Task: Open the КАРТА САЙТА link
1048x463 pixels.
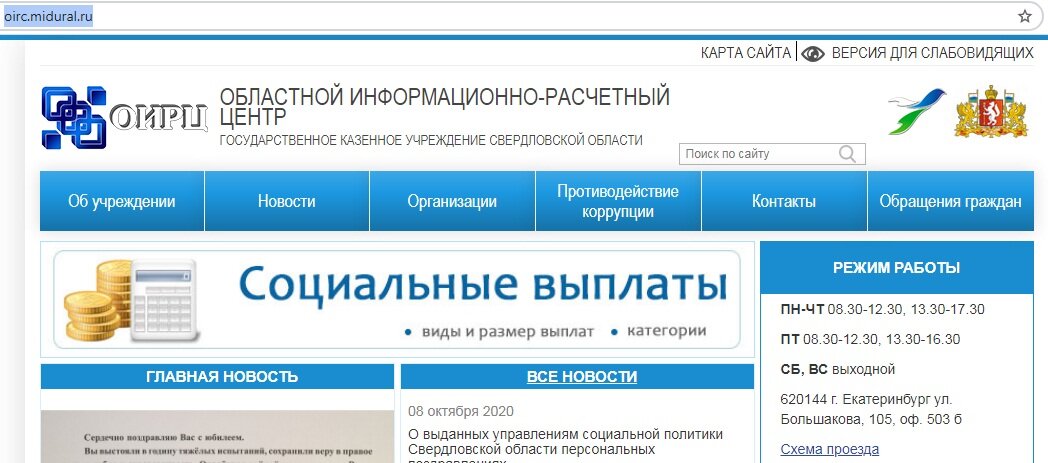Action: [x=745, y=53]
